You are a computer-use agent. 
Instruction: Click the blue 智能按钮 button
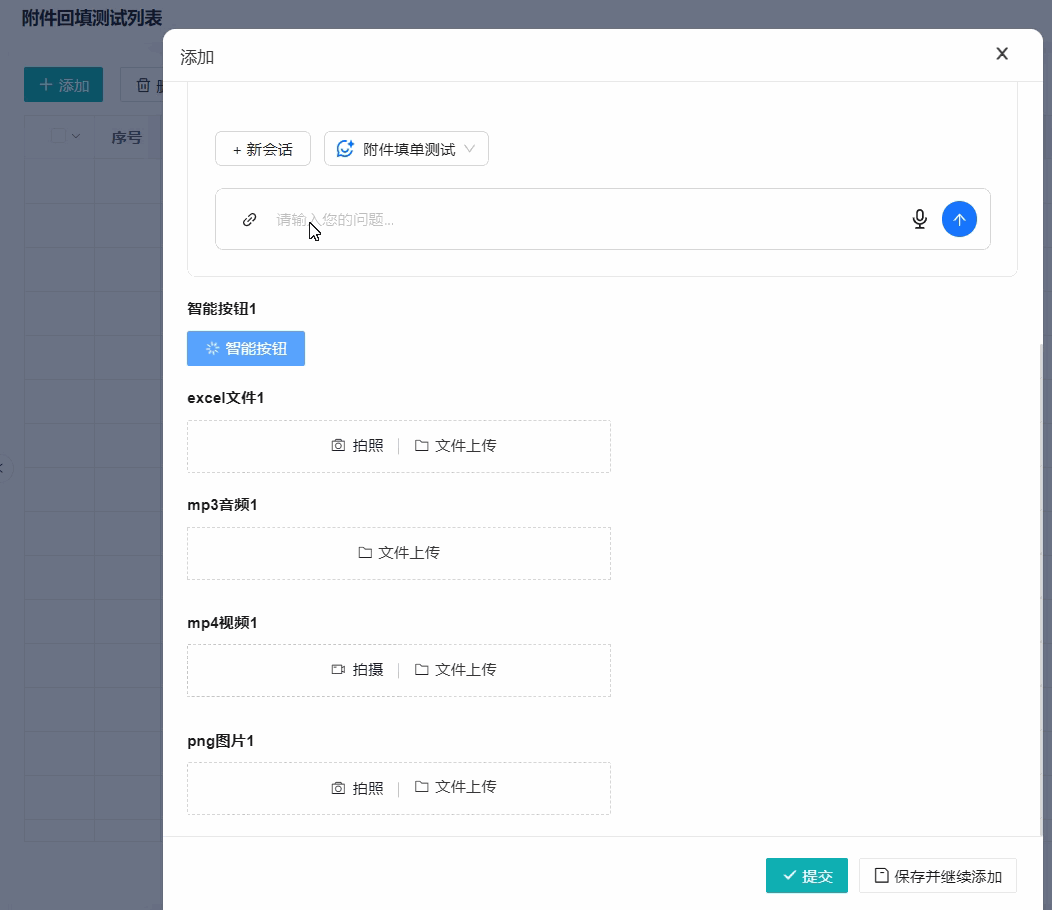[246, 349]
